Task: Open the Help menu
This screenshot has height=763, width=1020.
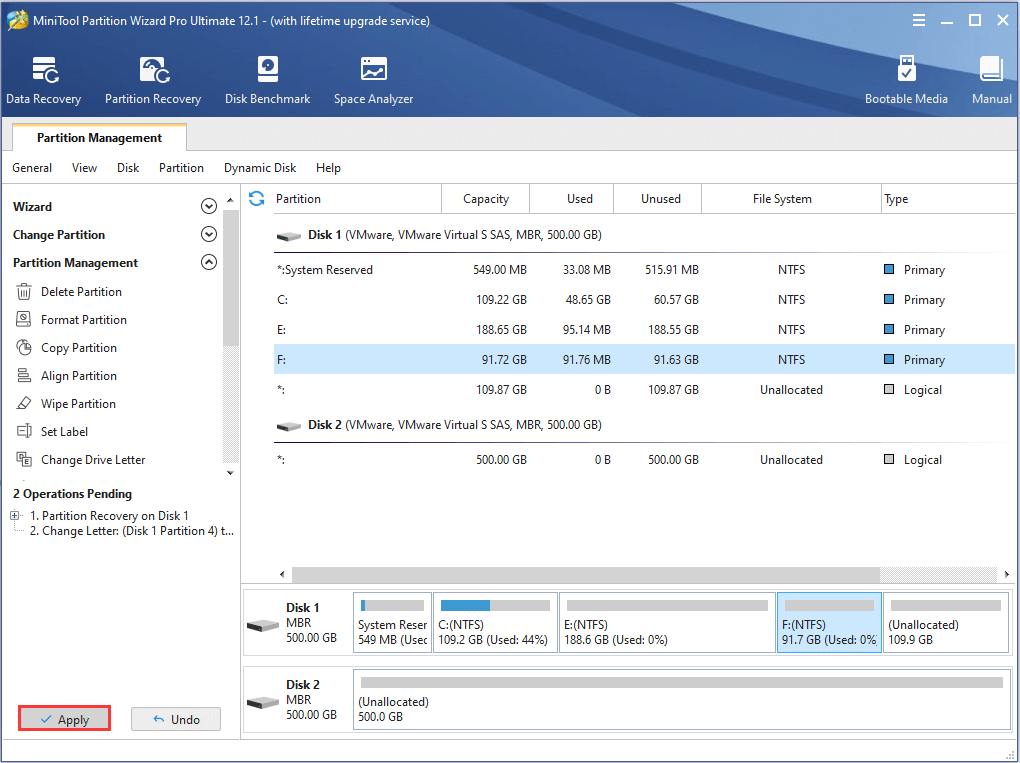Action: tap(329, 168)
